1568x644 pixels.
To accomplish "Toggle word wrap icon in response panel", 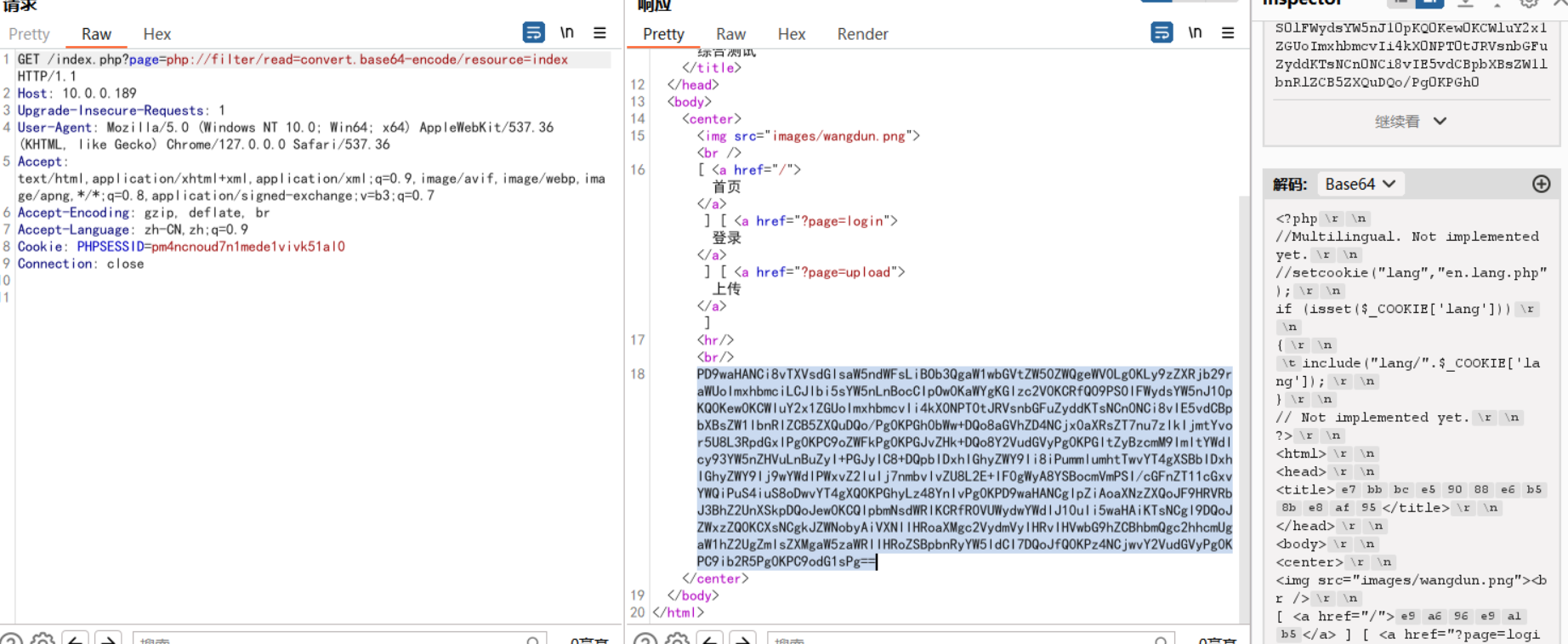I will pyautogui.click(x=1162, y=32).
